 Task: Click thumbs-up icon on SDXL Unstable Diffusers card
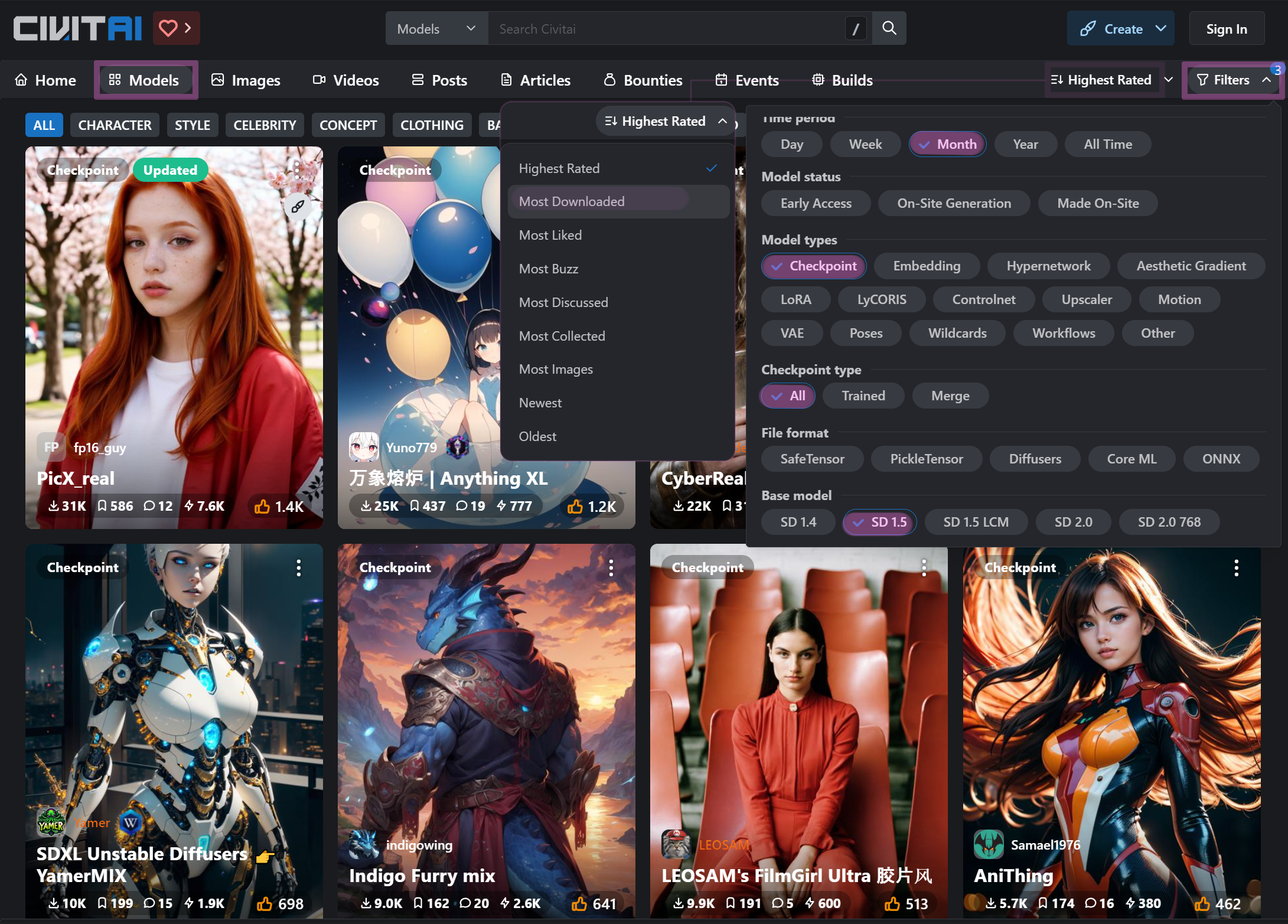coord(265,903)
